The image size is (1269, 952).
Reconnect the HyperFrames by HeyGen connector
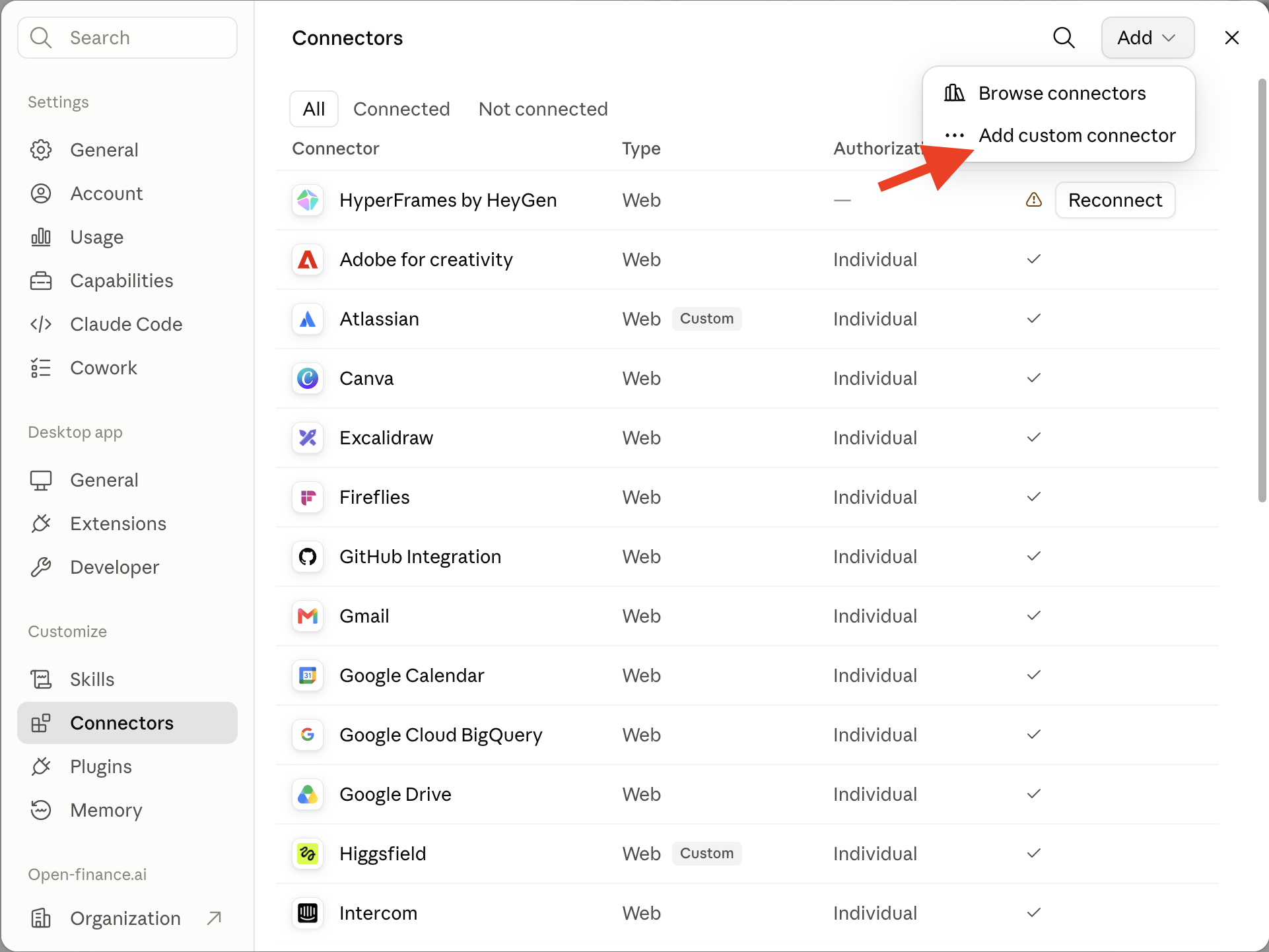tap(1115, 200)
